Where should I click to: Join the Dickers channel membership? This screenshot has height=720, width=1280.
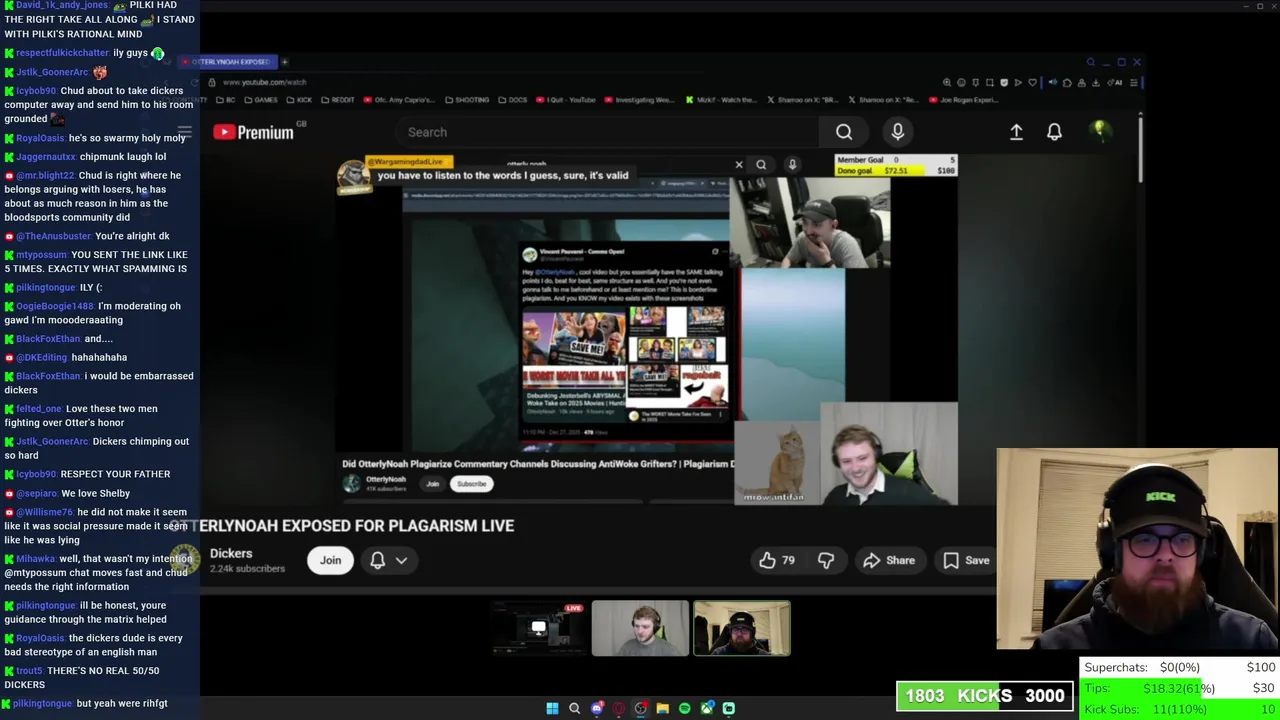(x=330, y=560)
